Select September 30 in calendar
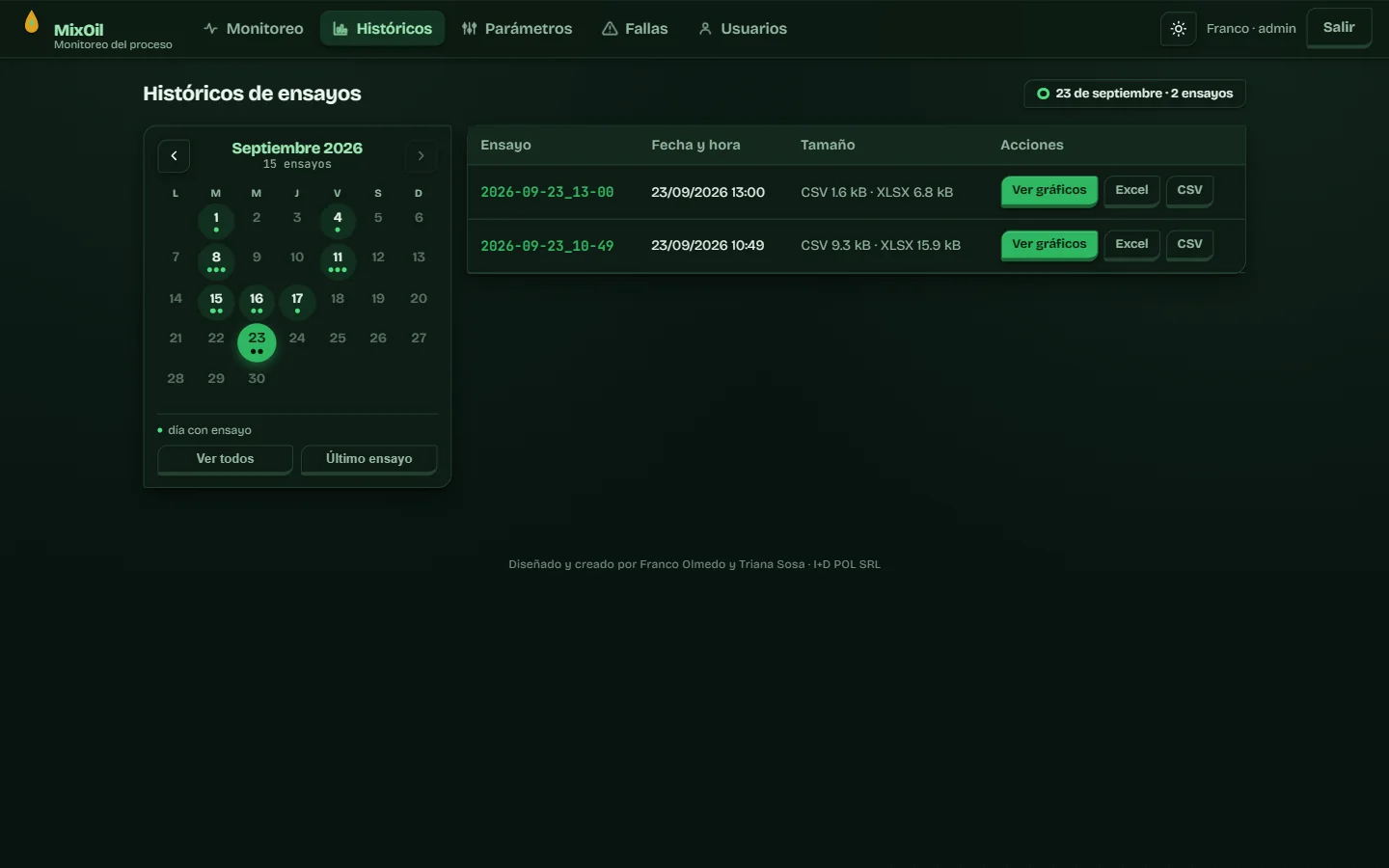The height and width of the screenshot is (868, 1389). point(257,379)
